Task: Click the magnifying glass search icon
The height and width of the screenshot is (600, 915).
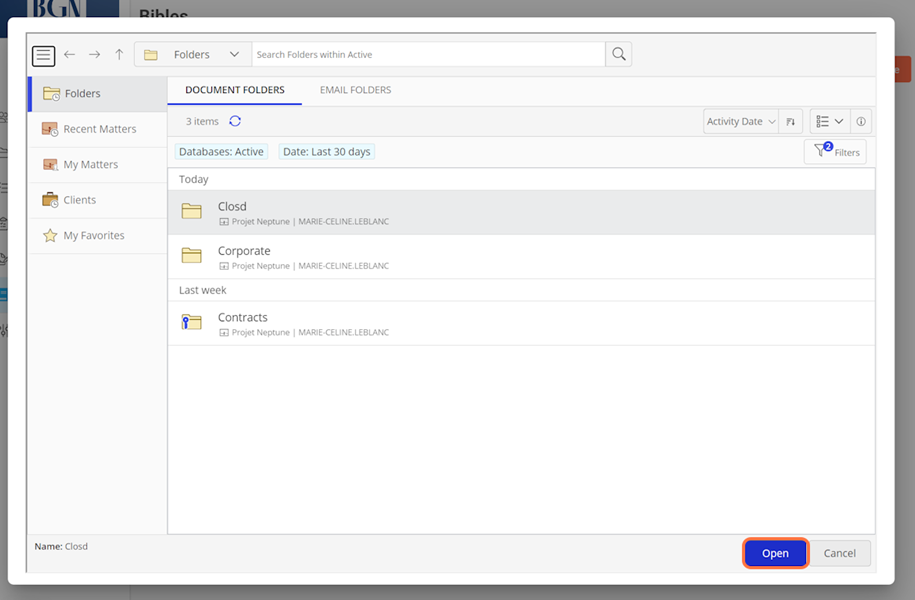Action: click(619, 55)
